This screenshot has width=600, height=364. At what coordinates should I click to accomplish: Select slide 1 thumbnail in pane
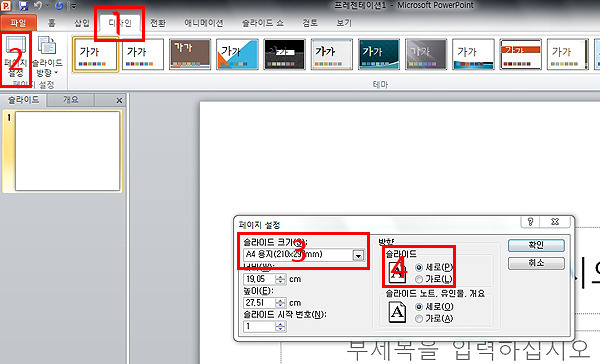tap(67, 151)
